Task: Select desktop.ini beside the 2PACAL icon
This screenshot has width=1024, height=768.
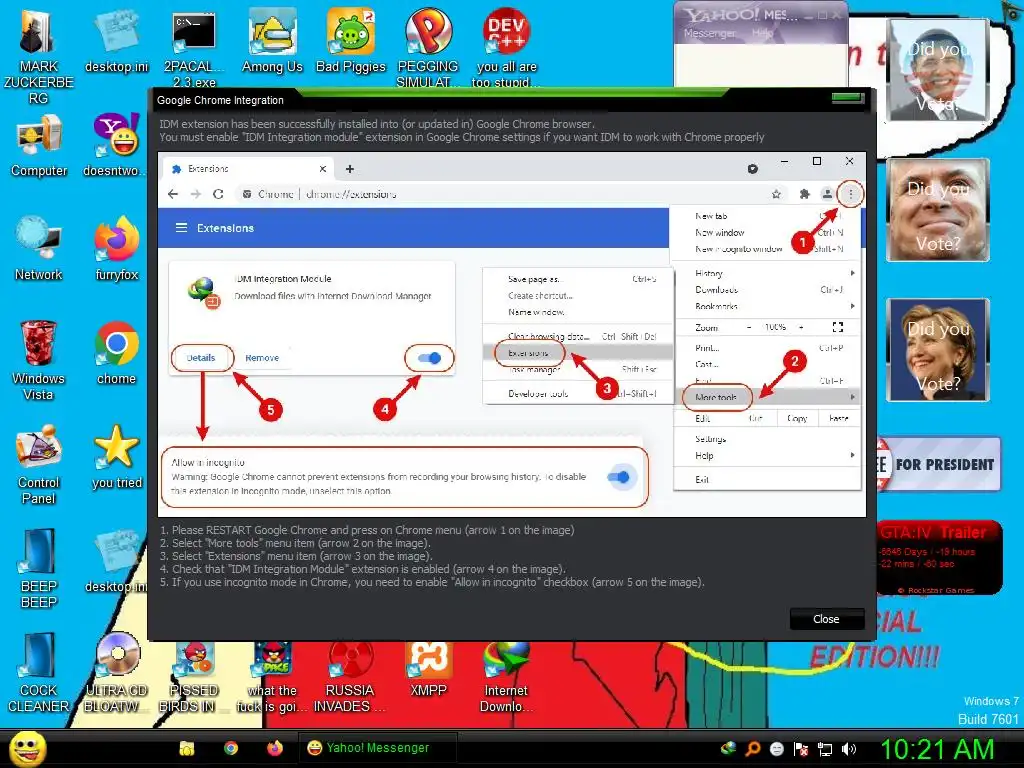Action: coord(116,40)
